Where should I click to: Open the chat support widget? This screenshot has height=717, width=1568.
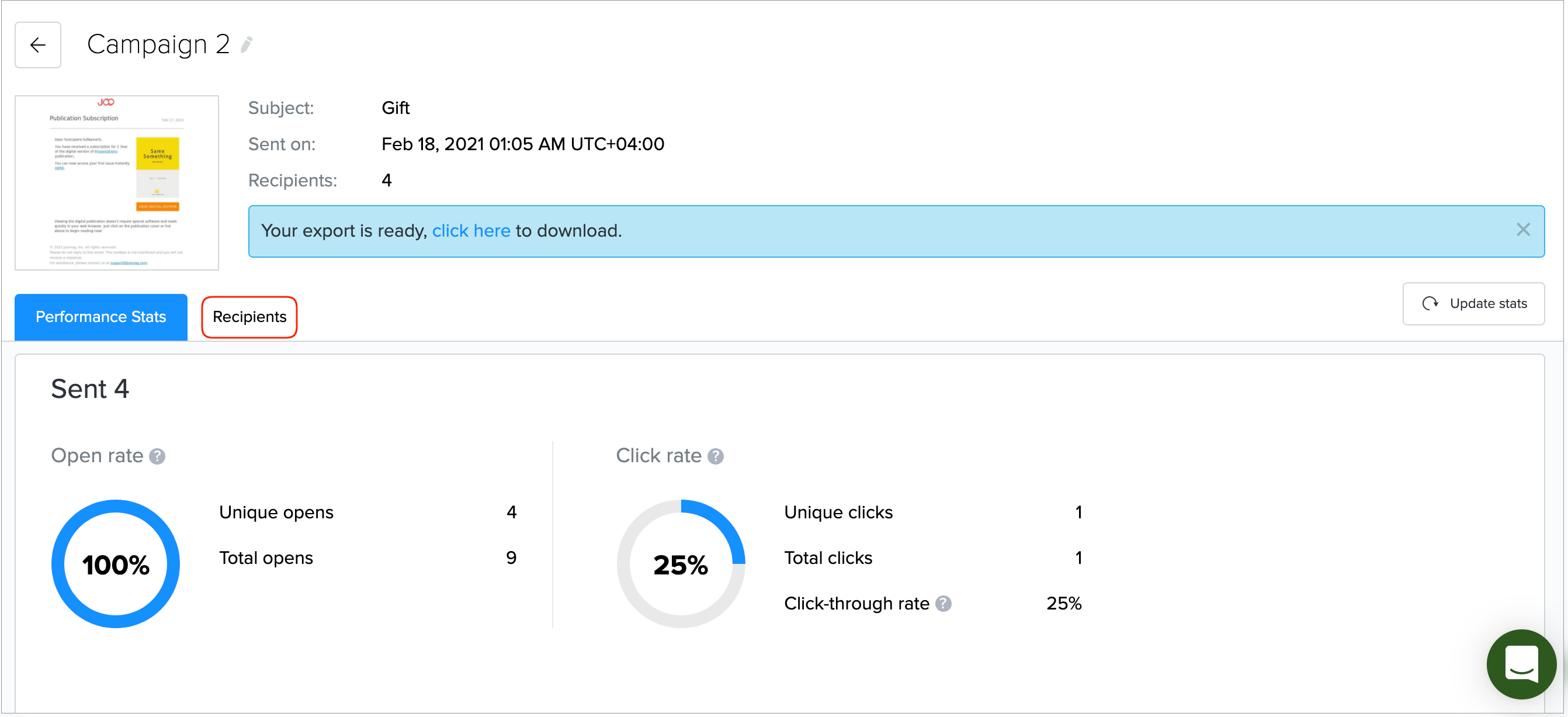point(1521,663)
